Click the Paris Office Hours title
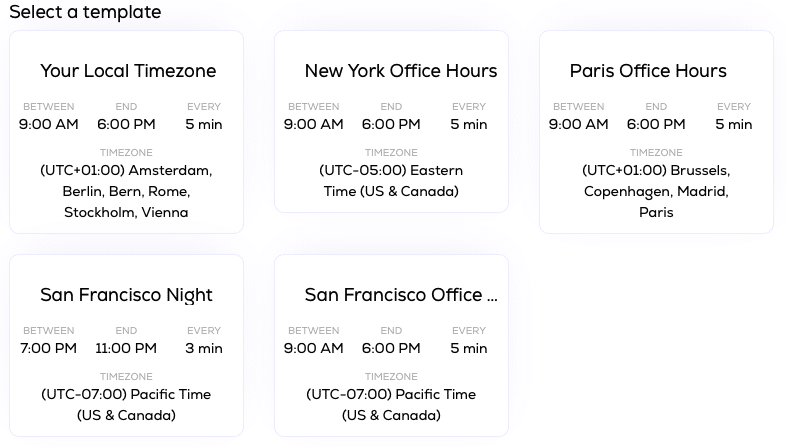 pos(648,71)
